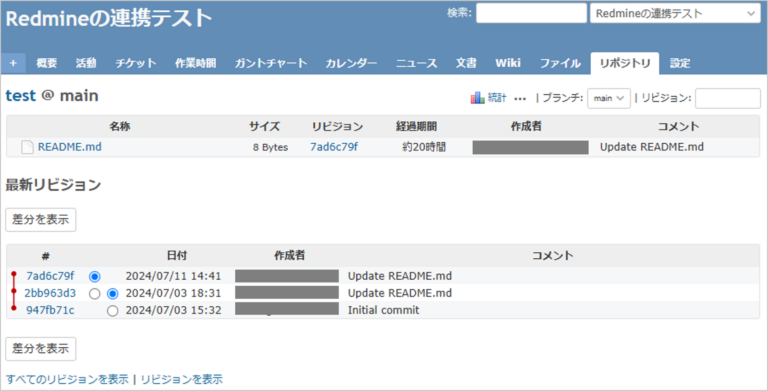Open the three-dots actions menu

(520, 98)
